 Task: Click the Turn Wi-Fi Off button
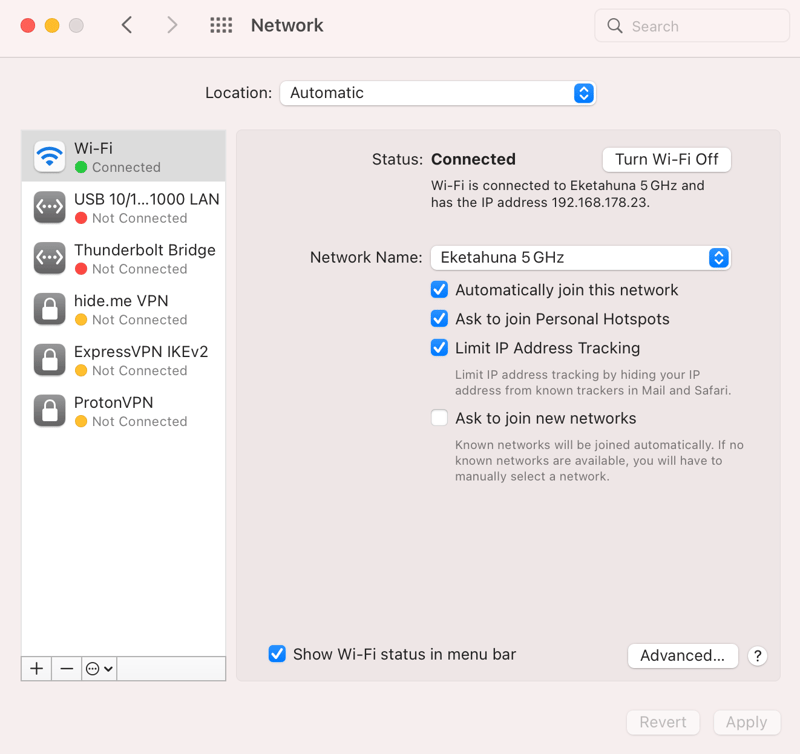click(666, 160)
